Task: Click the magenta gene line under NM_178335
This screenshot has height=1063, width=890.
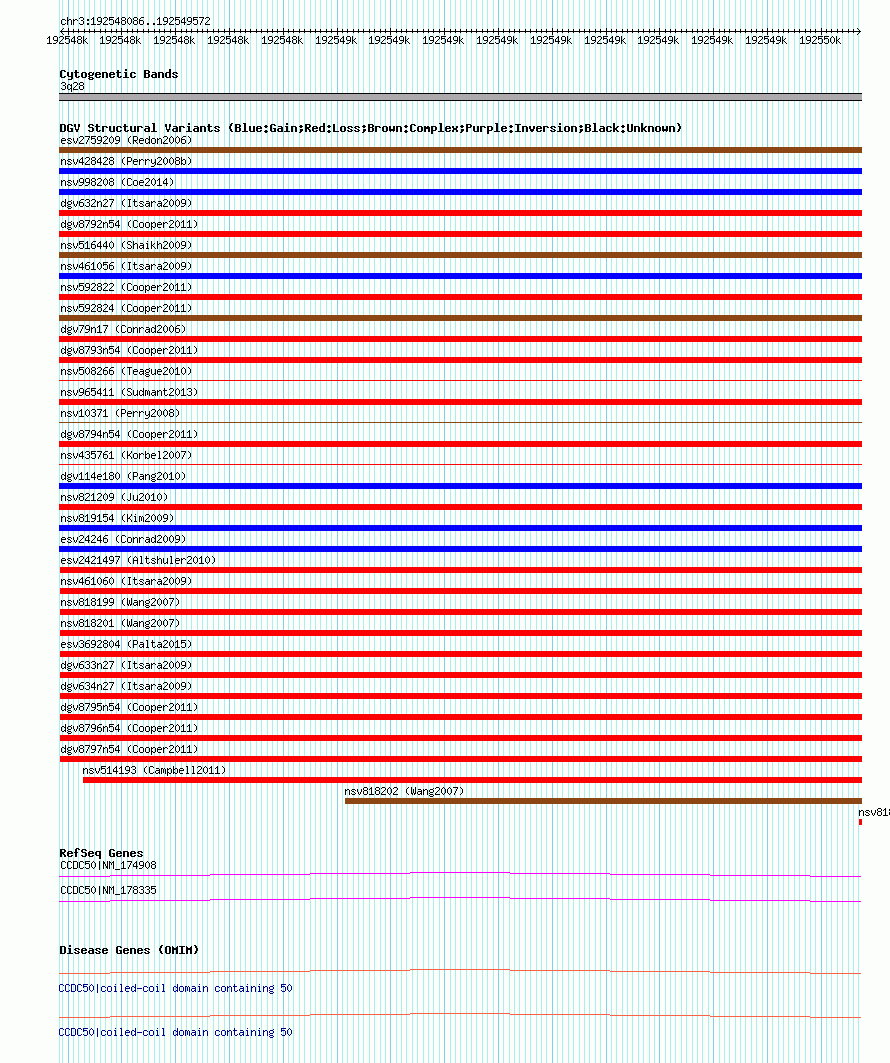Action: coord(460,898)
